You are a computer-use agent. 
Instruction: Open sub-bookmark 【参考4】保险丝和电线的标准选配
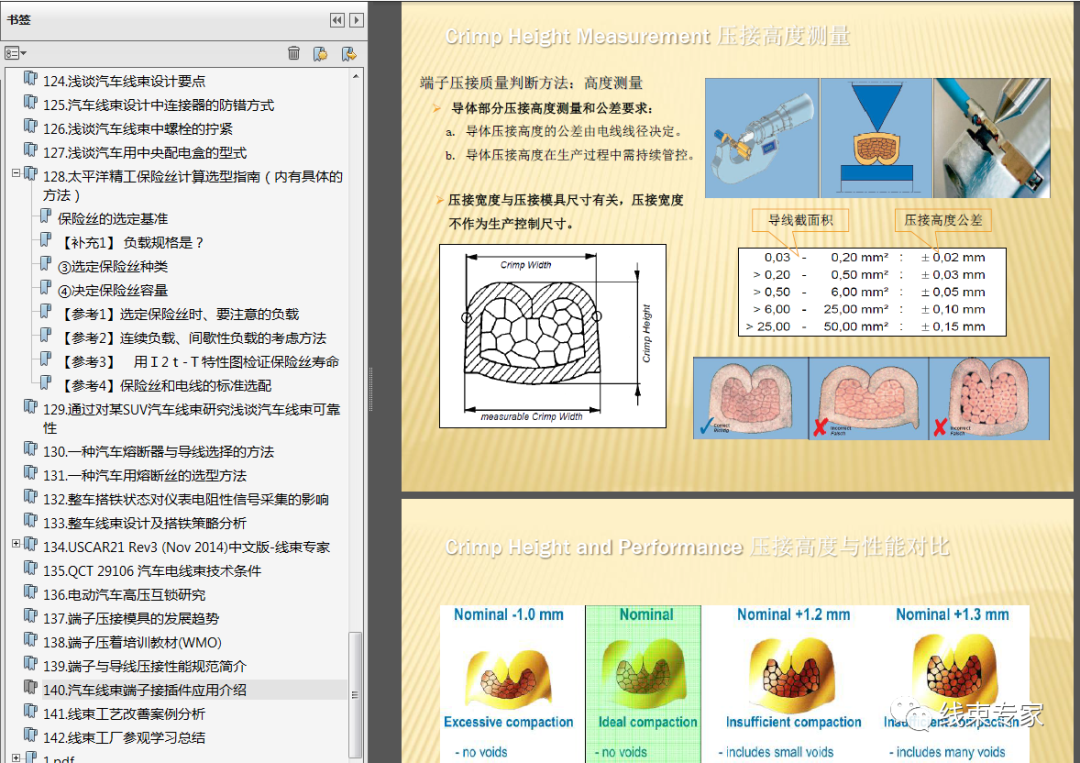point(165,386)
